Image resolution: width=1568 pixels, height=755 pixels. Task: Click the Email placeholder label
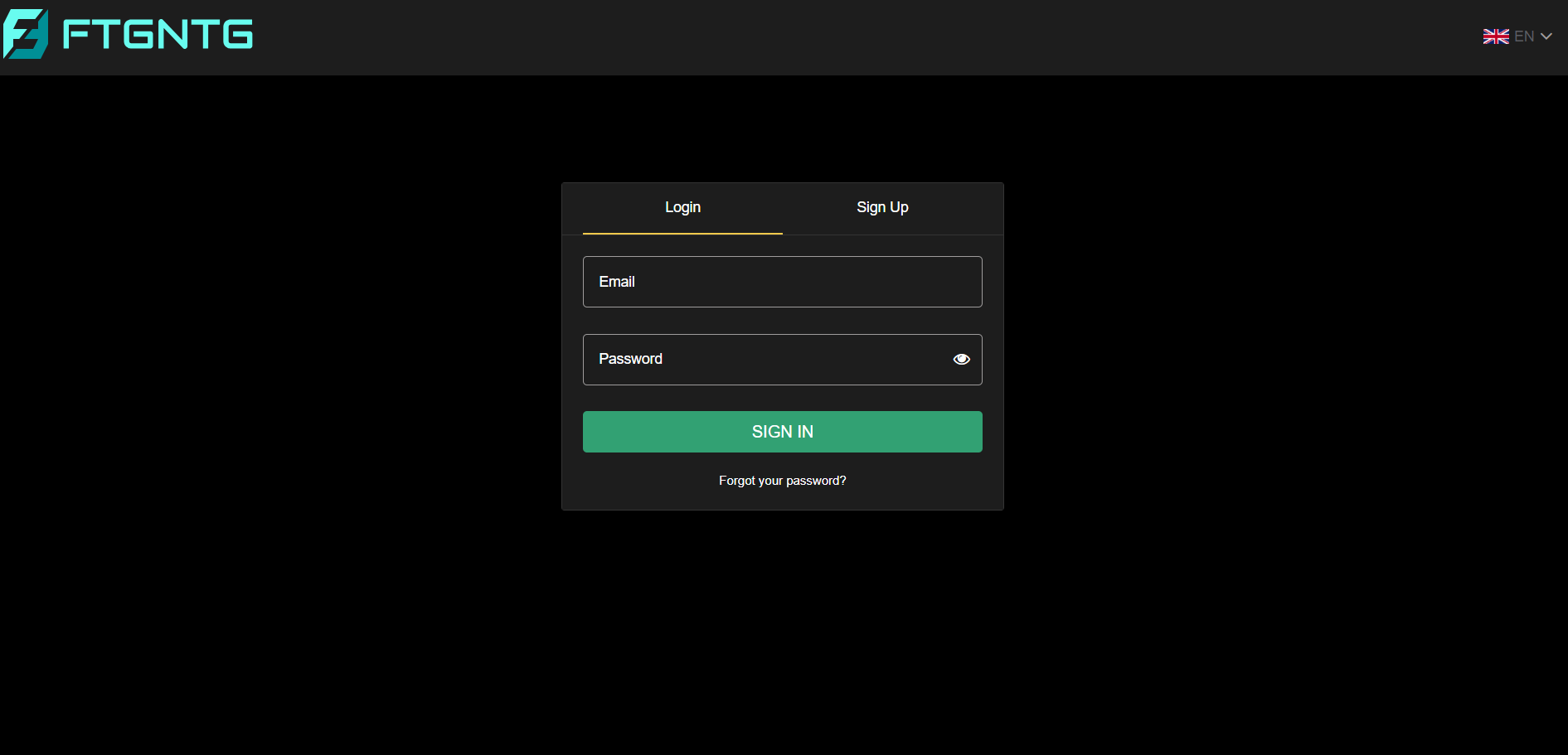click(x=617, y=282)
